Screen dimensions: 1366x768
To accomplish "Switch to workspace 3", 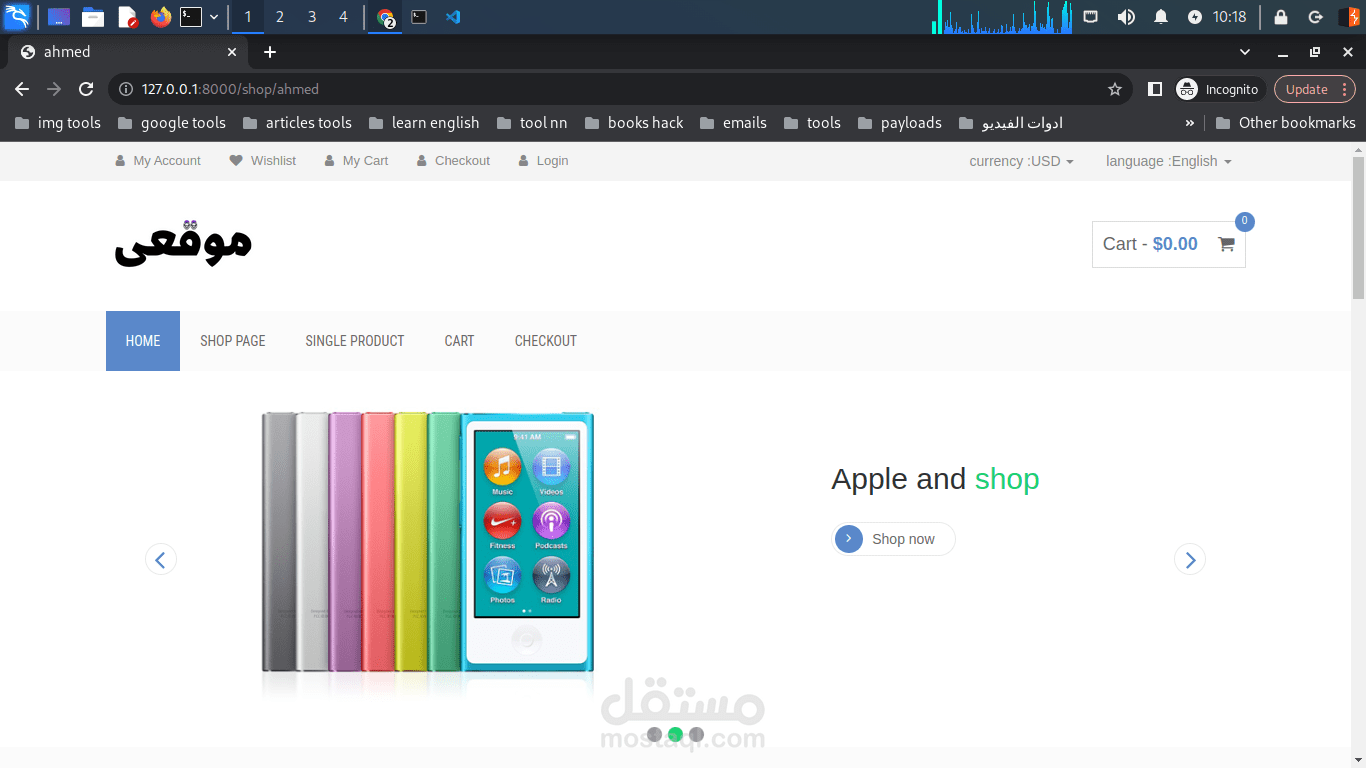I will tap(312, 17).
